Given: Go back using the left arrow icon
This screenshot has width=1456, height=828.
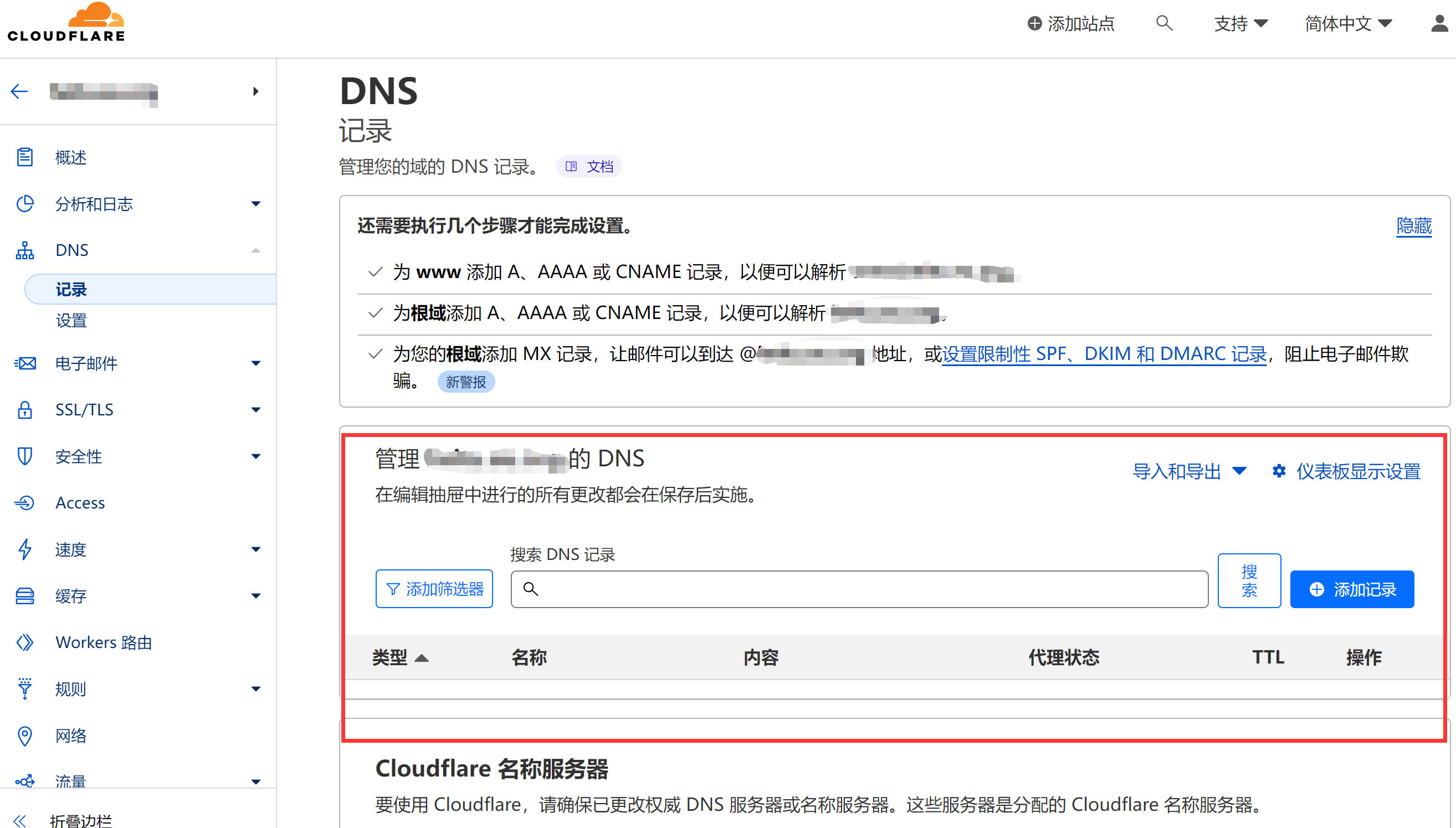Looking at the screenshot, I should click(x=19, y=91).
